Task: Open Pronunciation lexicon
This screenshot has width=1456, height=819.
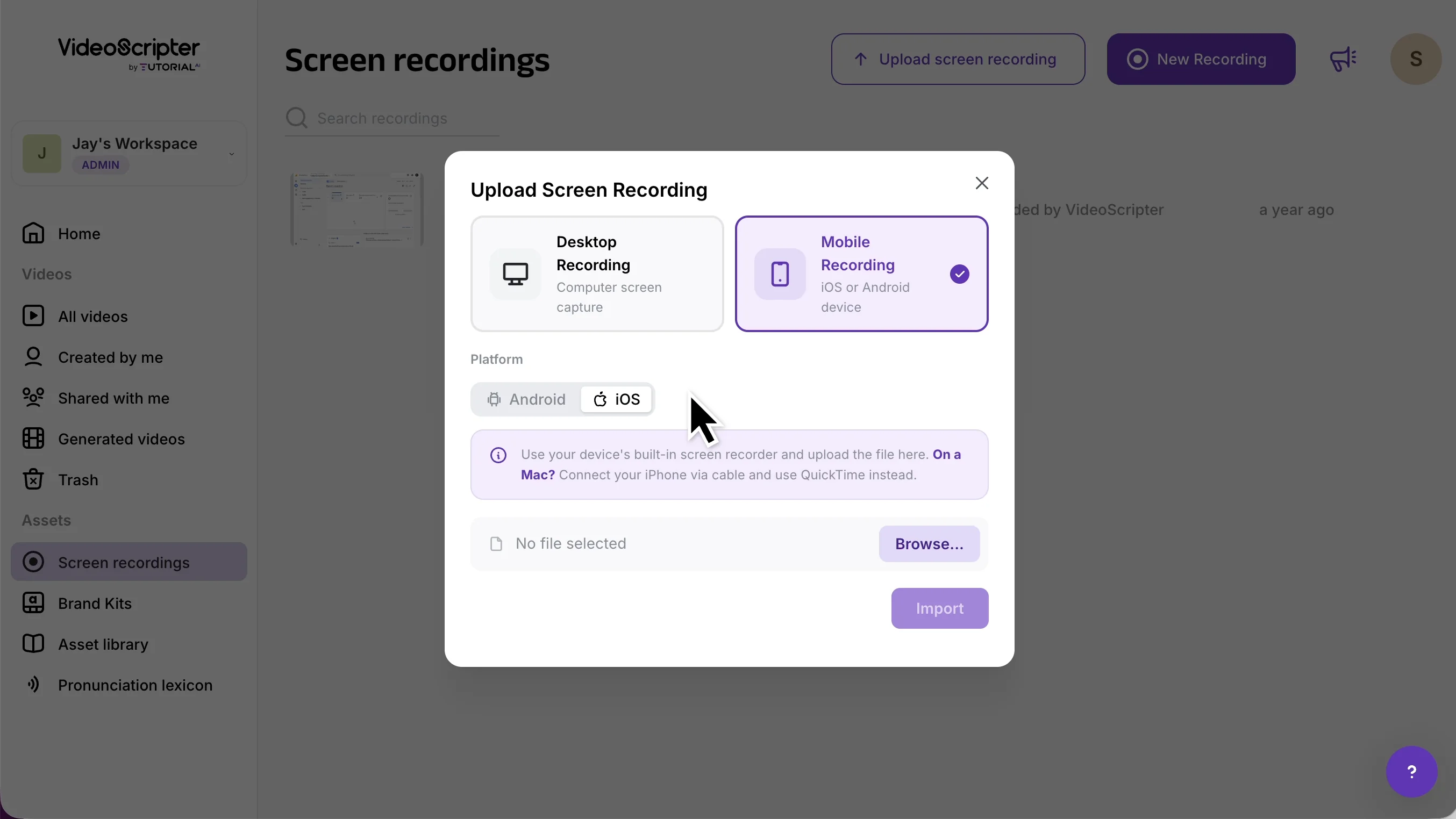Action: [x=129, y=685]
